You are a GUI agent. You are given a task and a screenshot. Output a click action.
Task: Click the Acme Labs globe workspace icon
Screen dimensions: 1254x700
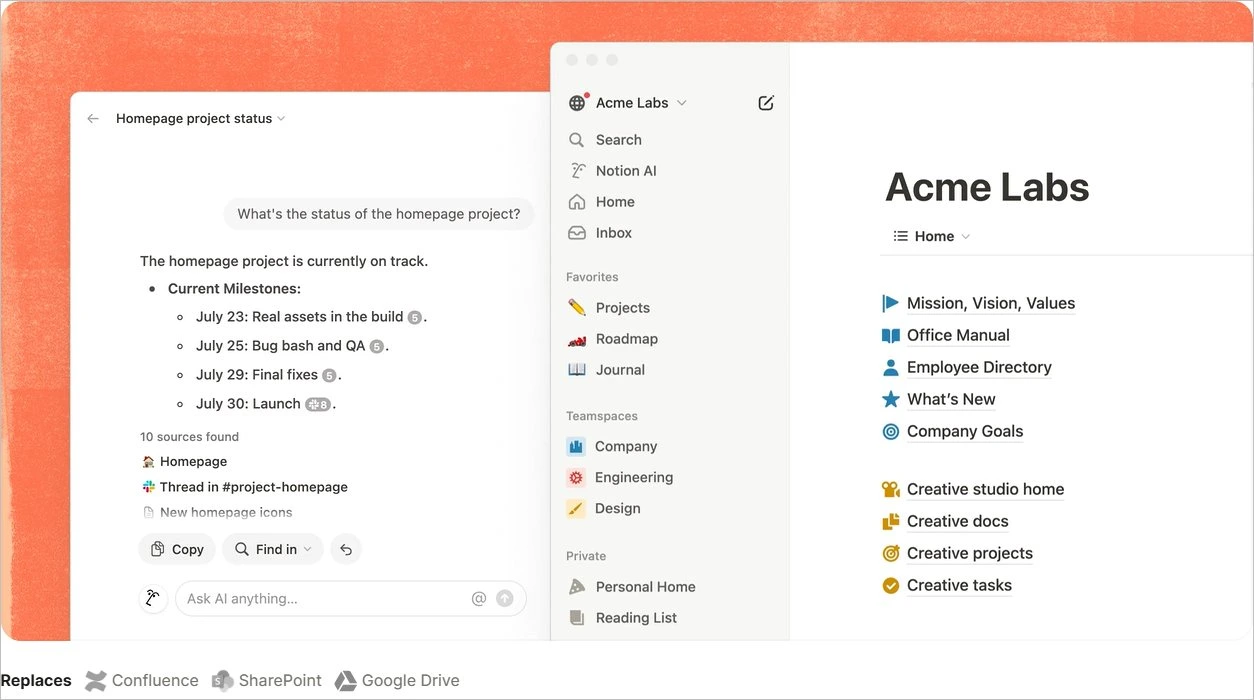tap(577, 103)
